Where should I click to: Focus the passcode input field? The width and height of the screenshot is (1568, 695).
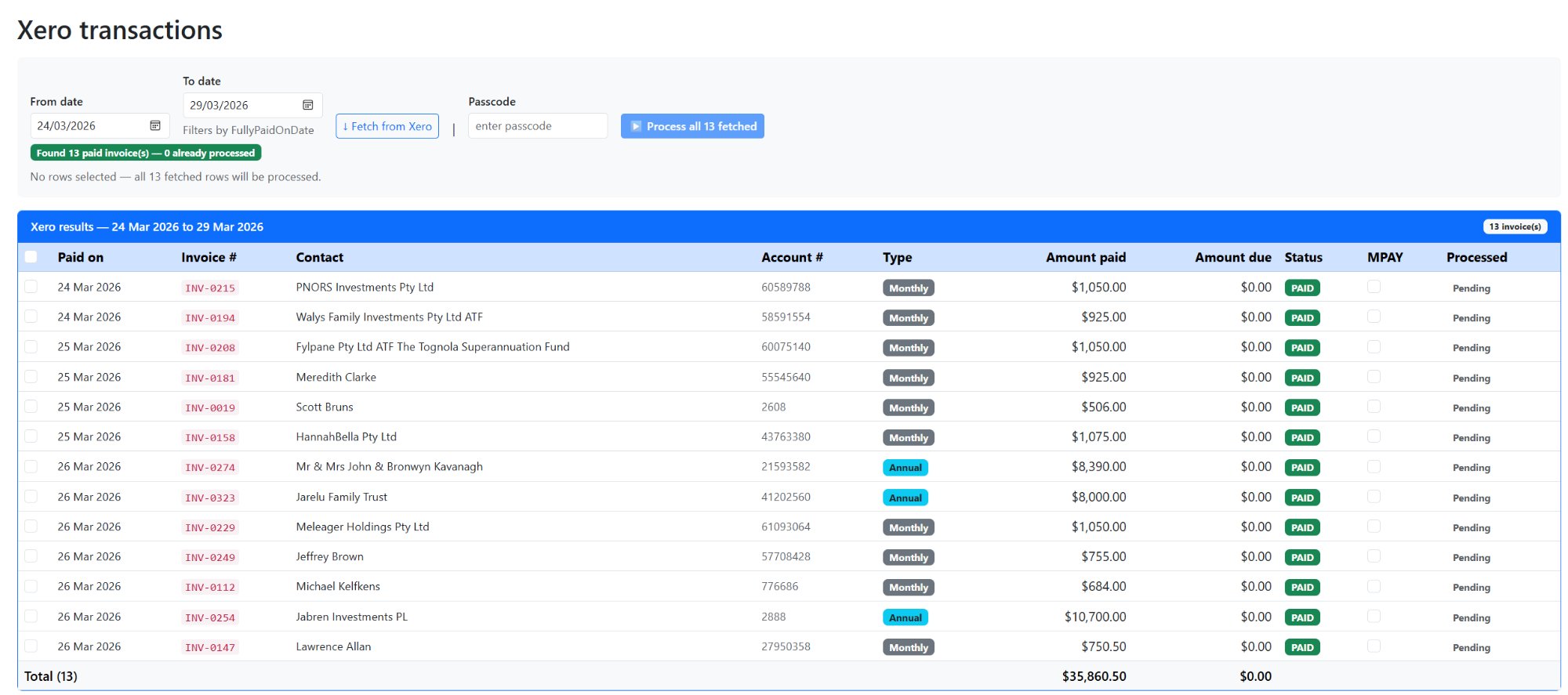click(538, 126)
